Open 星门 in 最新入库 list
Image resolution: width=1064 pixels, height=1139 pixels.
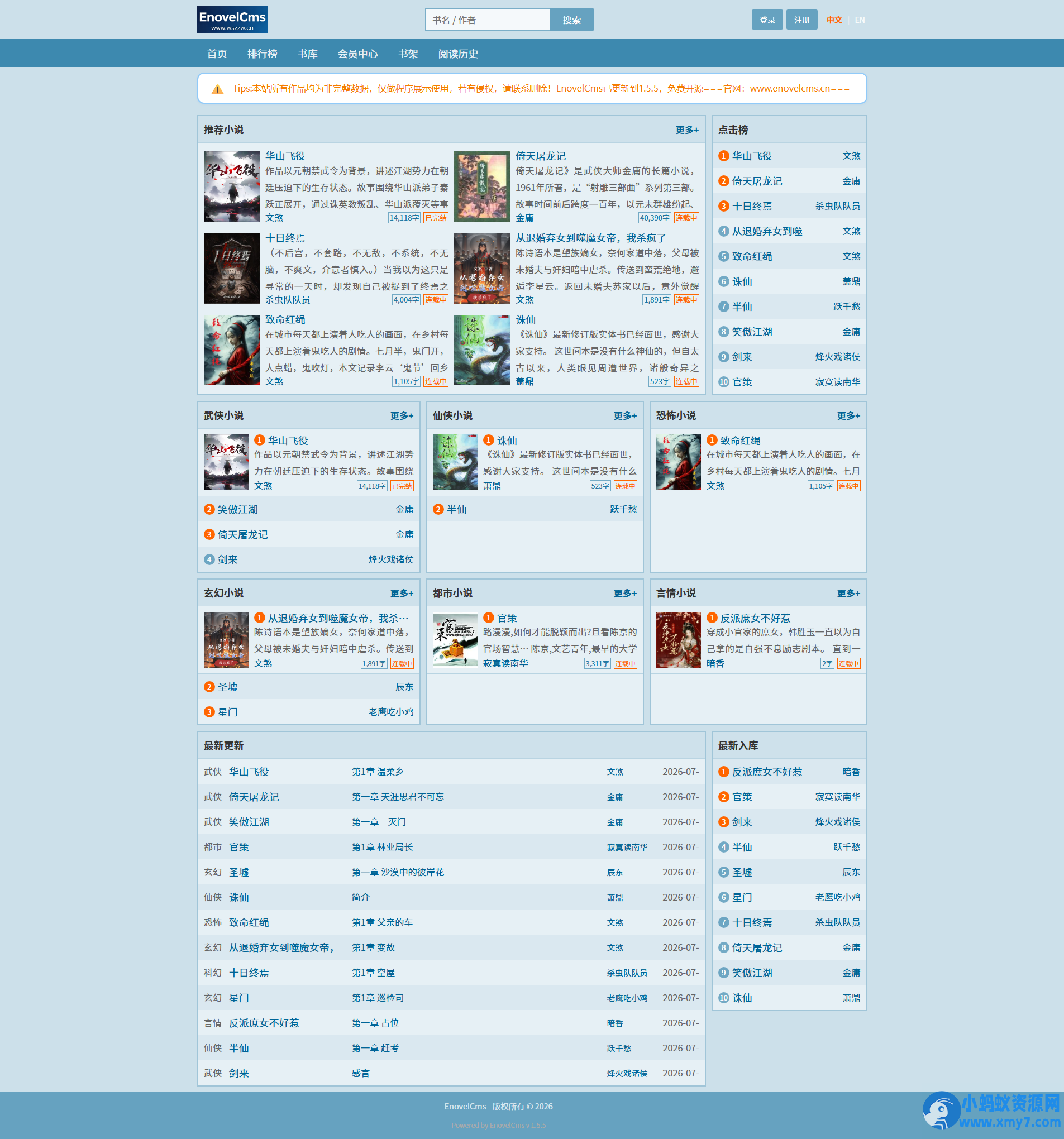coord(742,898)
